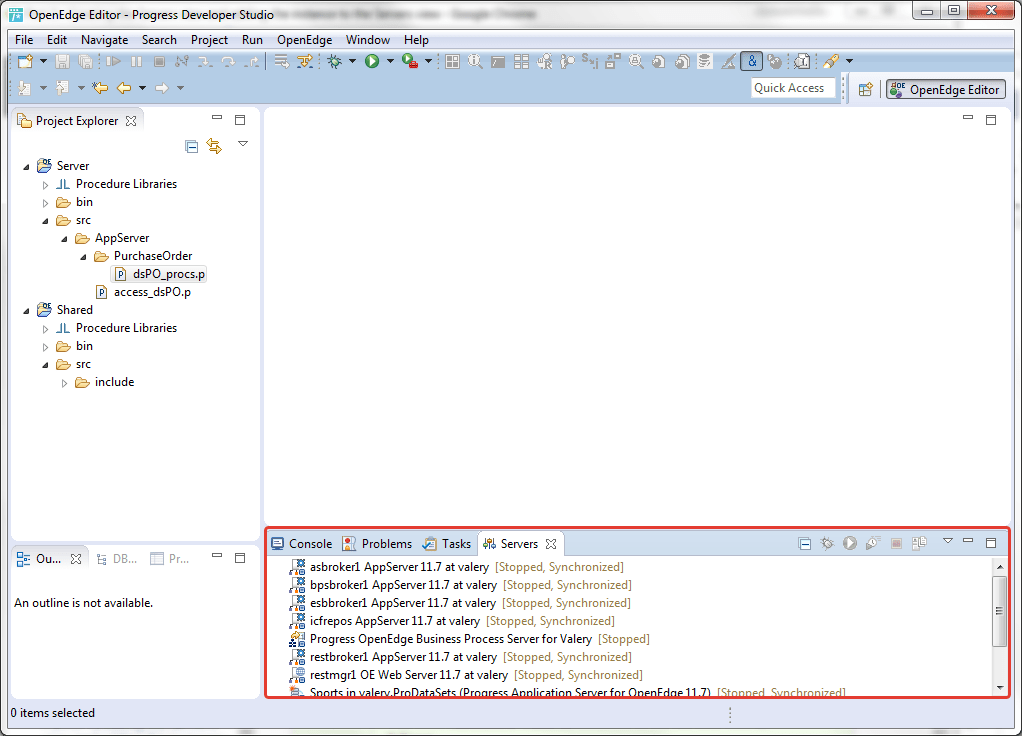Image resolution: width=1022 pixels, height=736 pixels.
Task: Click Collapse All in Servers view
Action: 805,543
